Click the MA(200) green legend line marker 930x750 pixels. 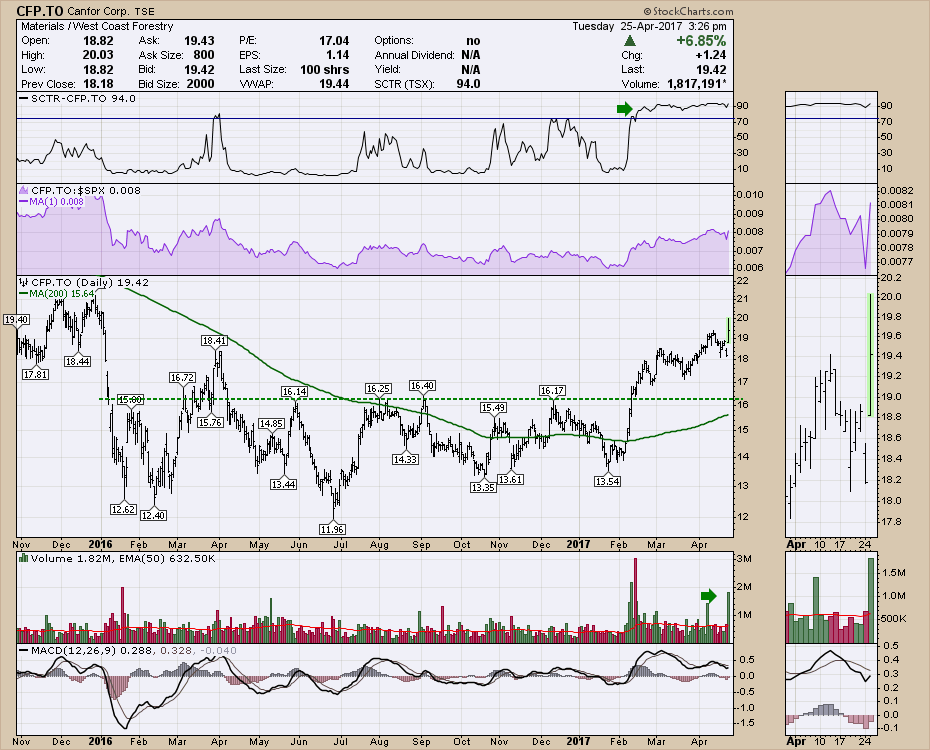coord(23,293)
